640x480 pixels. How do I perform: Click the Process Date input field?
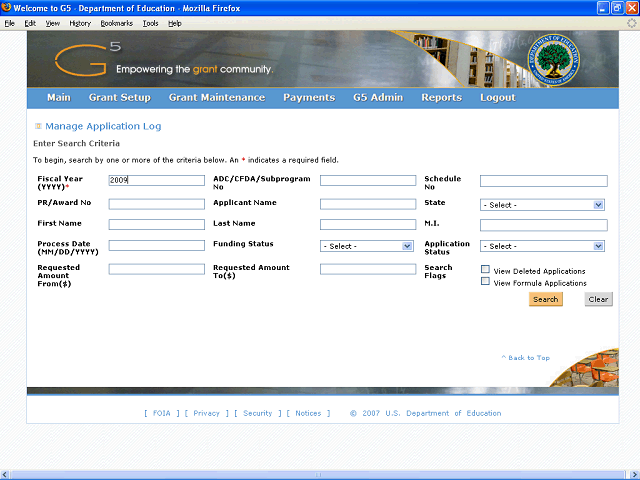click(x=157, y=245)
